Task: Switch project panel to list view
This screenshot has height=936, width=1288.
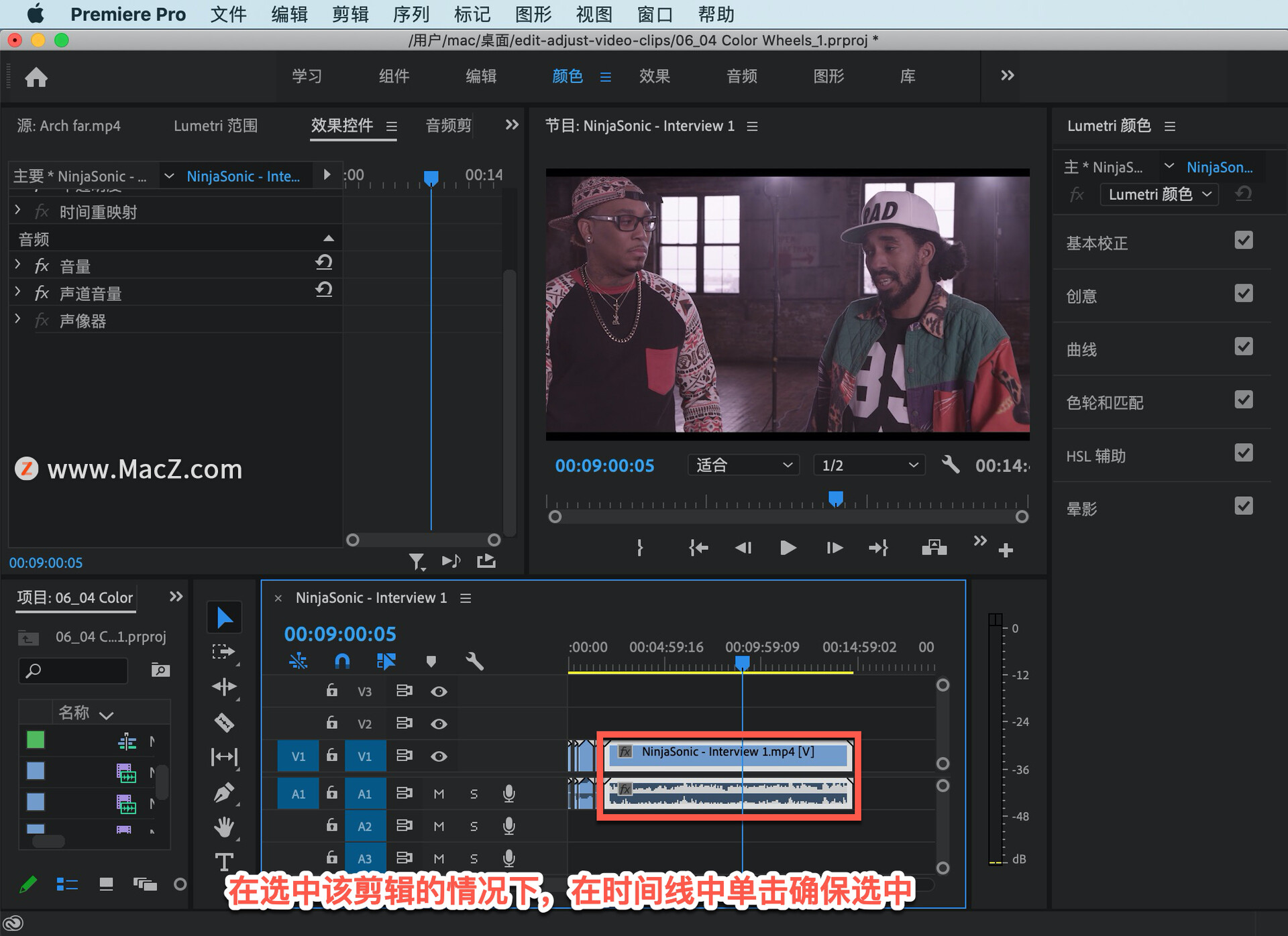Action: tap(67, 884)
